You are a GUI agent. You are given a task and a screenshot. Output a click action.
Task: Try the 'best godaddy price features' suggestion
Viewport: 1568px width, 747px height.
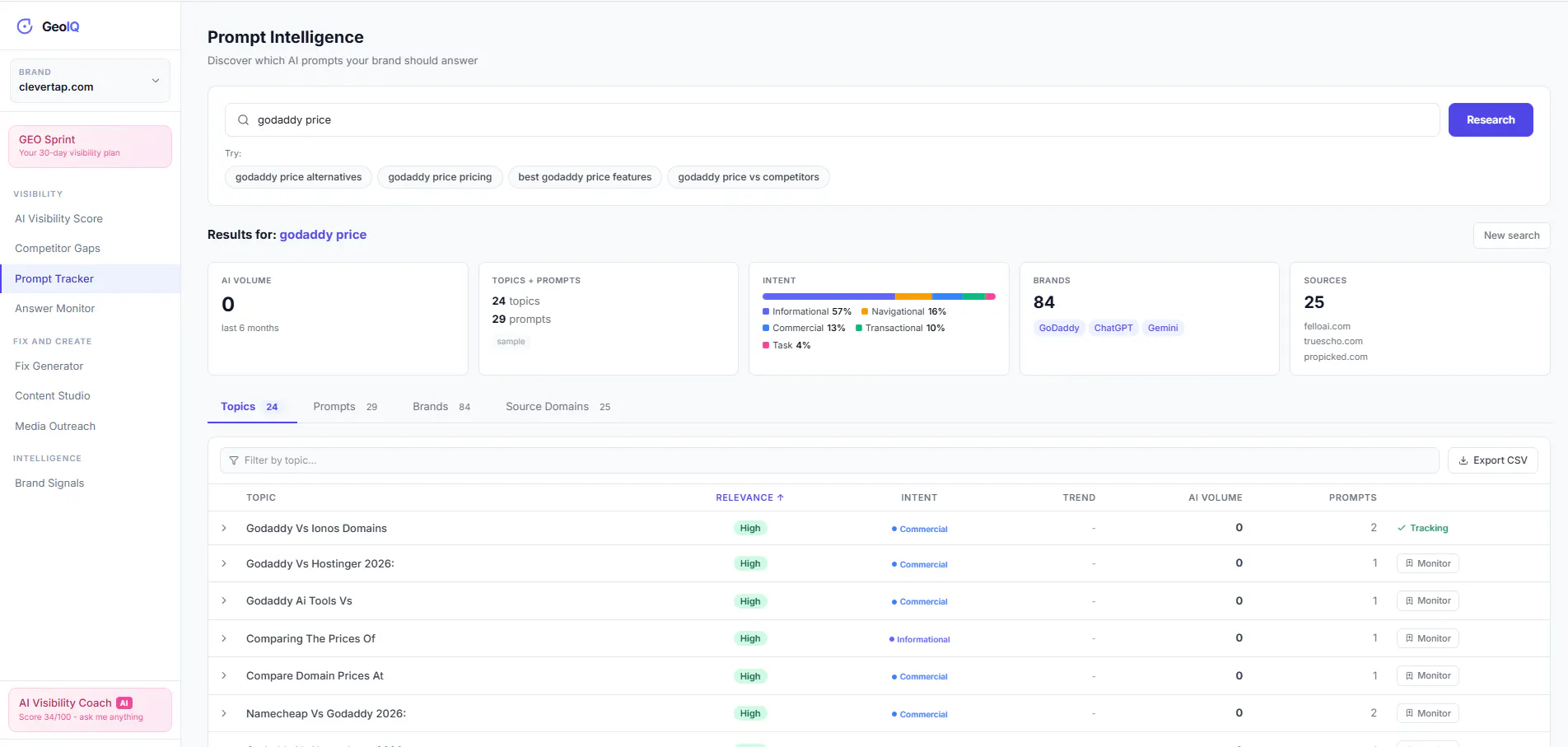coord(585,177)
